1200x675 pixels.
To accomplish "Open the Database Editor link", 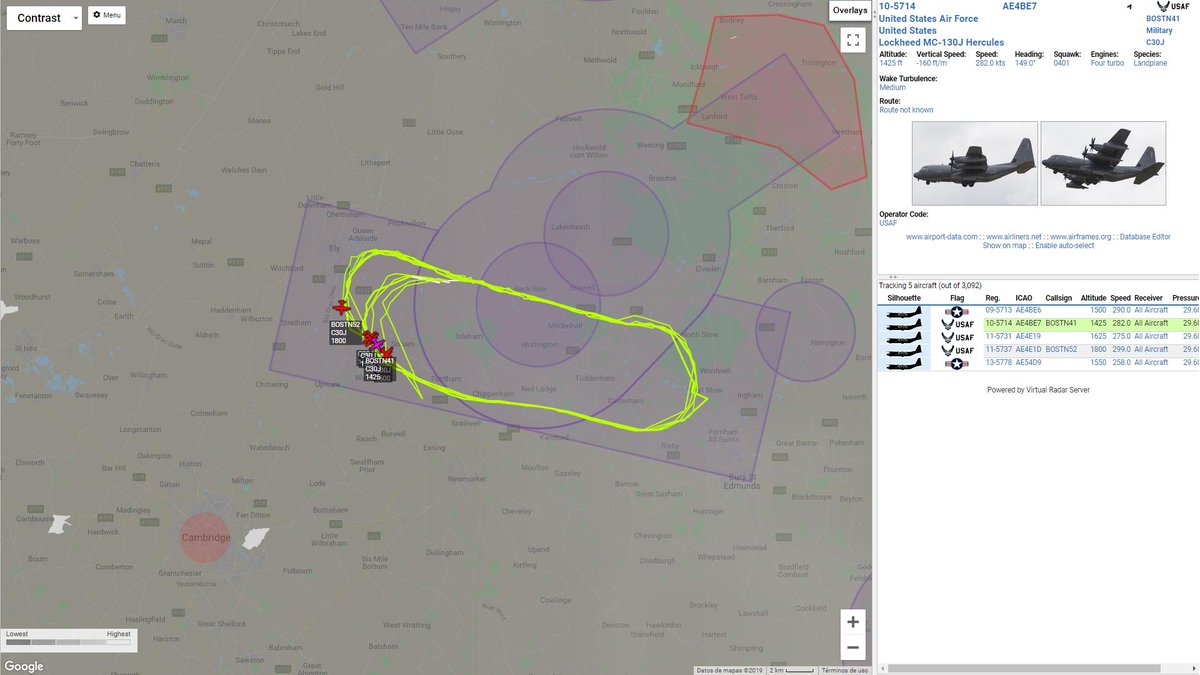I will coord(1145,237).
